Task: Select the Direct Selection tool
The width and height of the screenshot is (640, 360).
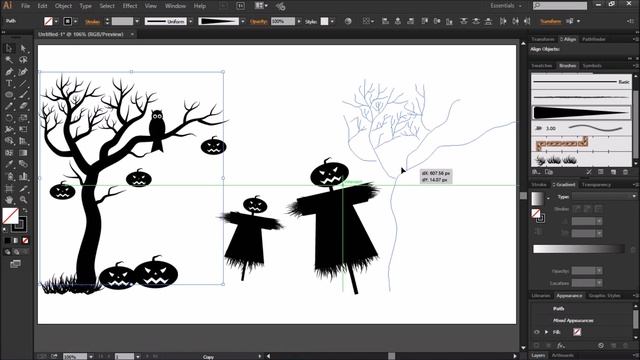Action: pos(23,49)
